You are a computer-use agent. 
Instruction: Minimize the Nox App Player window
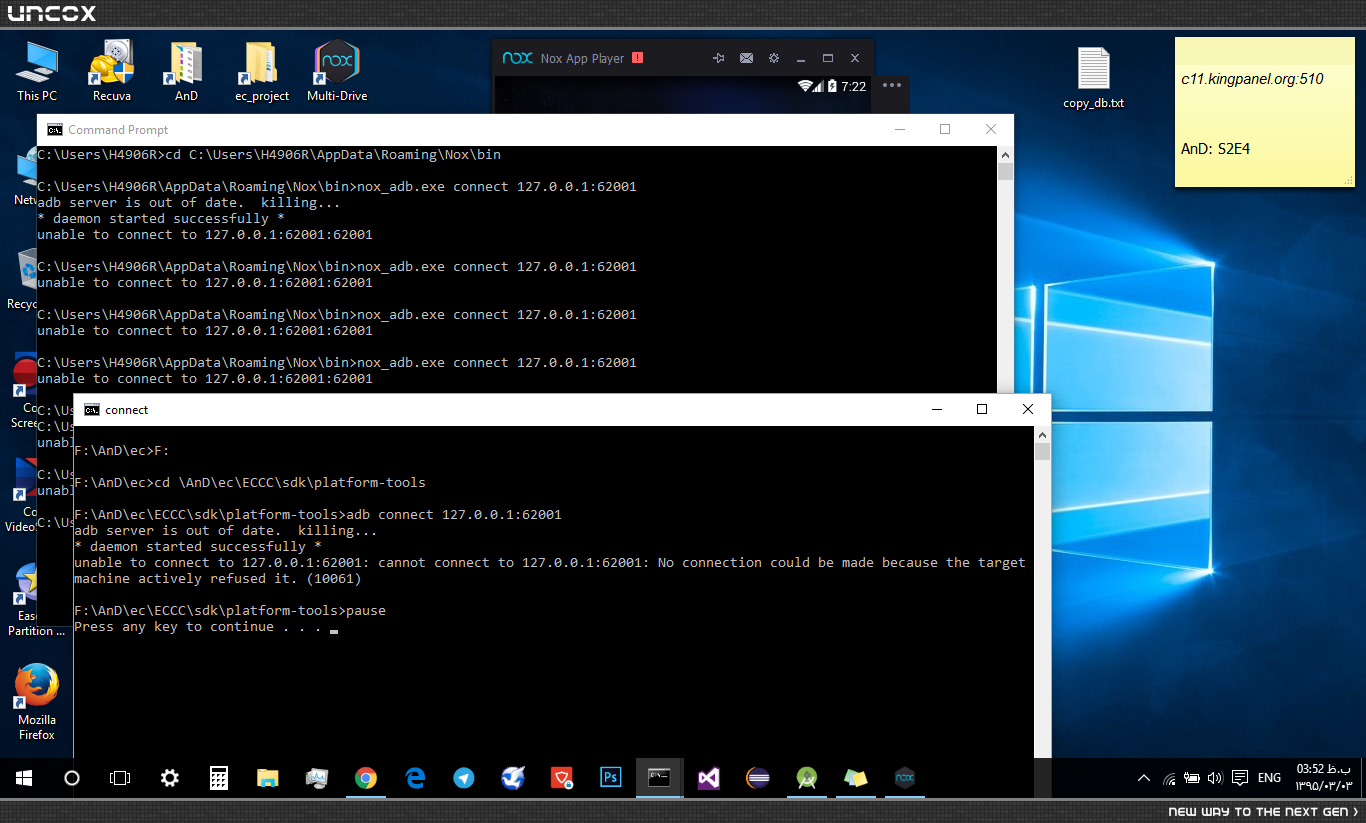pos(802,58)
